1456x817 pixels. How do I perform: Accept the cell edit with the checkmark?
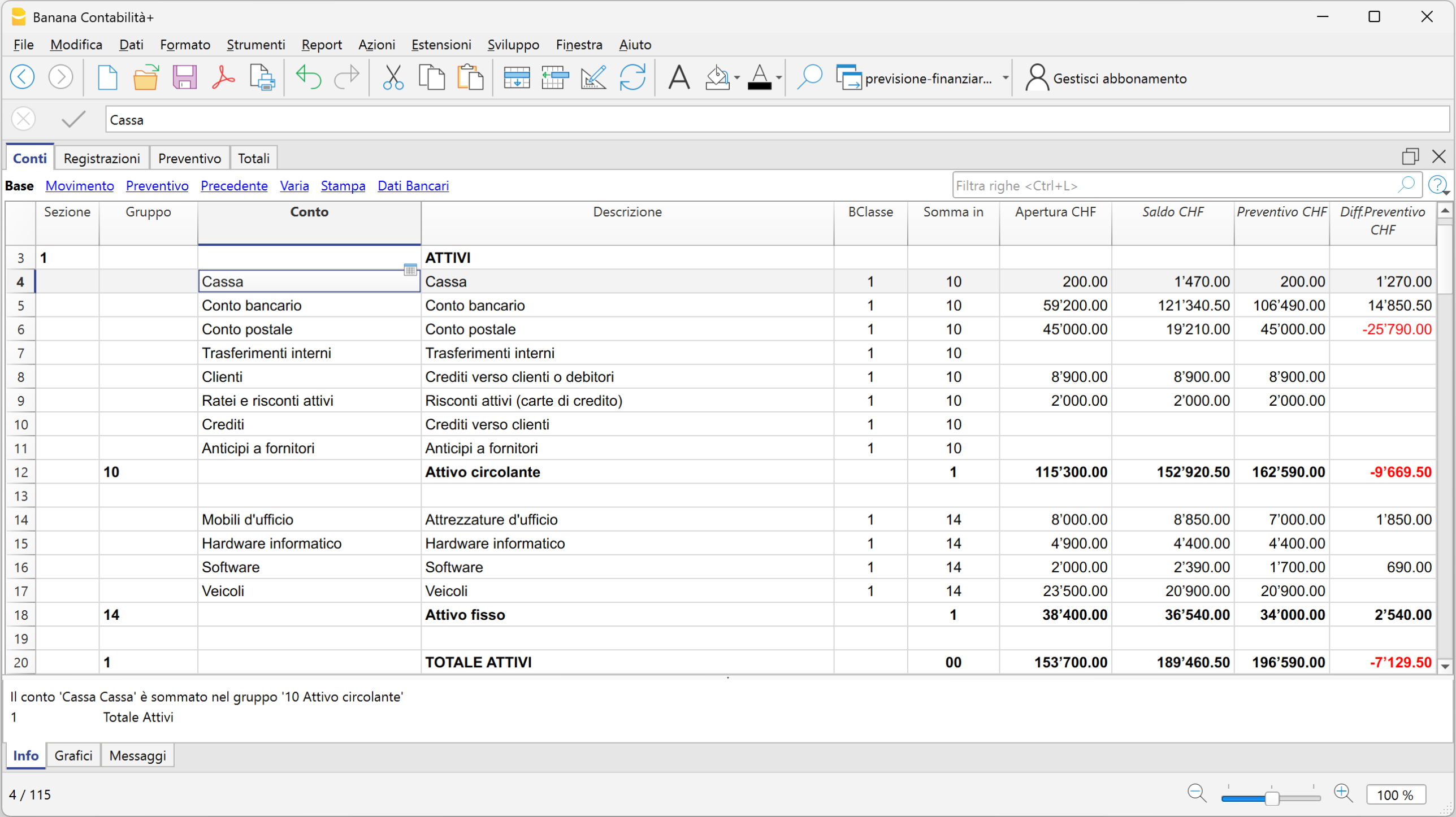pyautogui.click(x=73, y=119)
